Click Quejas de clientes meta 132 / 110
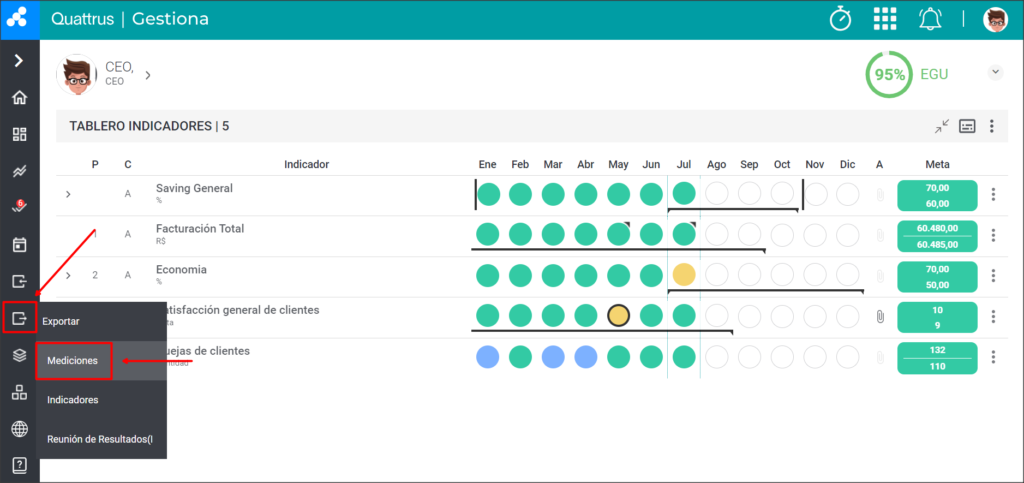This screenshot has width=1024, height=483. click(x=937, y=357)
